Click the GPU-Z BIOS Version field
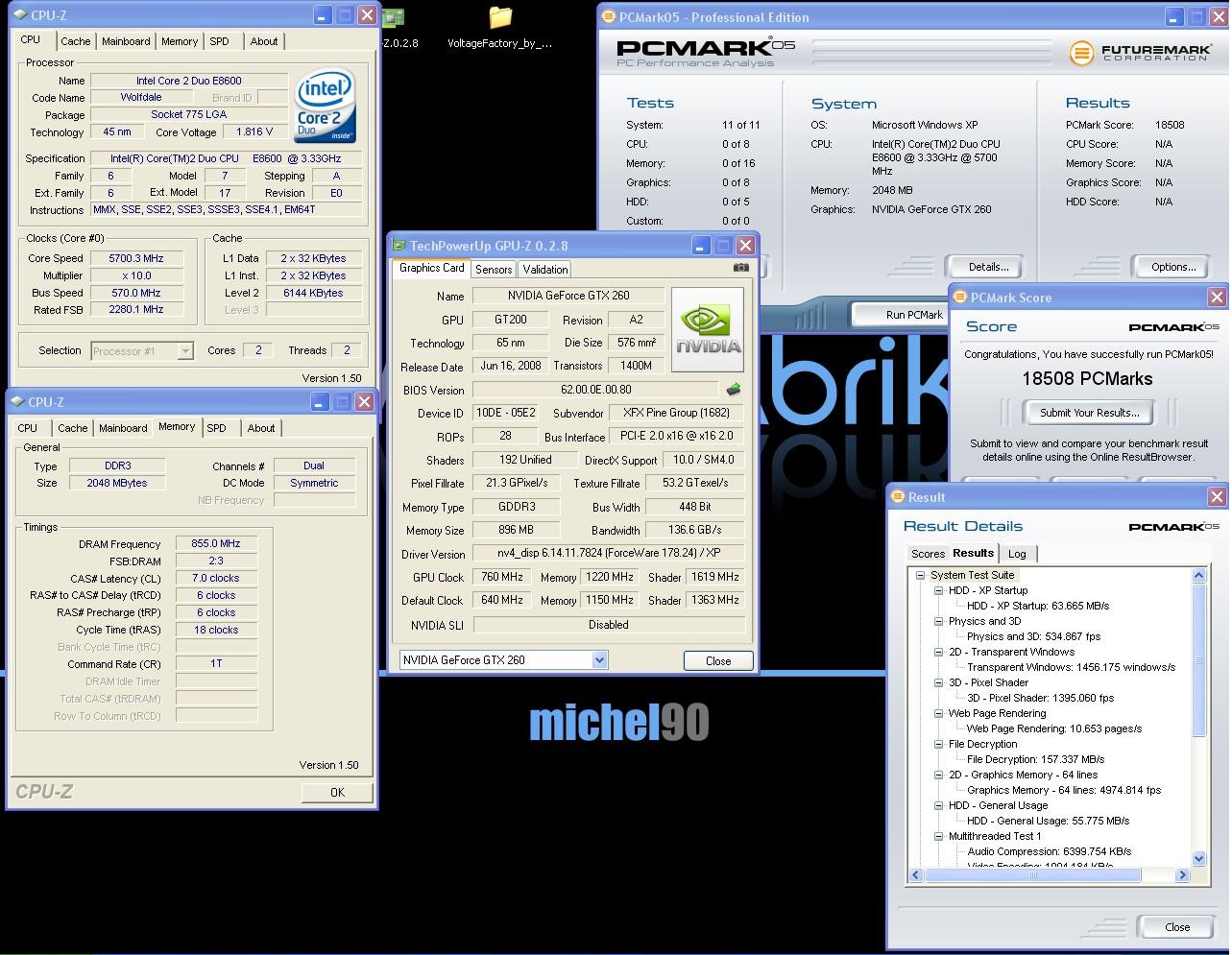 (x=595, y=390)
